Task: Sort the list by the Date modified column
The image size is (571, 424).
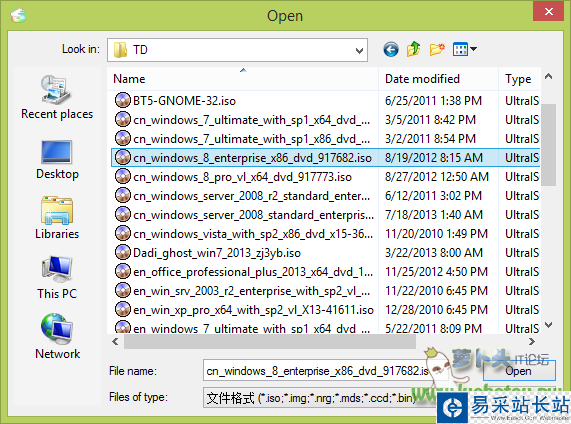Action: (438, 79)
